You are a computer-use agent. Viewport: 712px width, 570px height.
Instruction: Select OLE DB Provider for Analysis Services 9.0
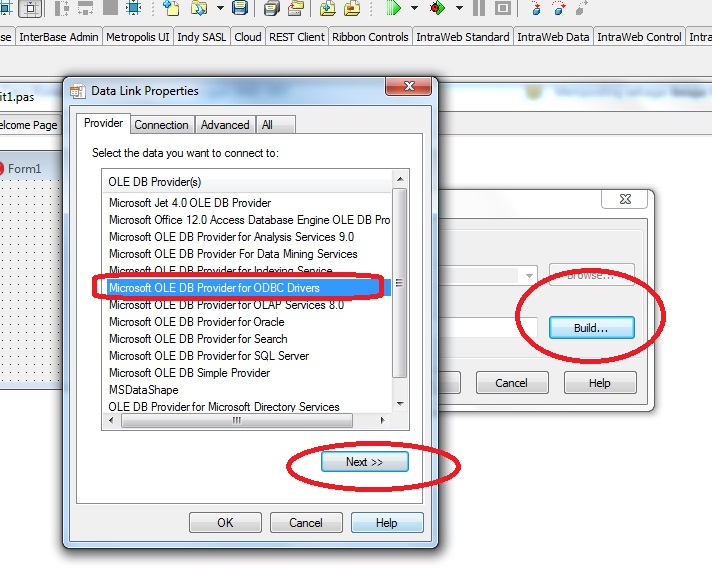231,237
